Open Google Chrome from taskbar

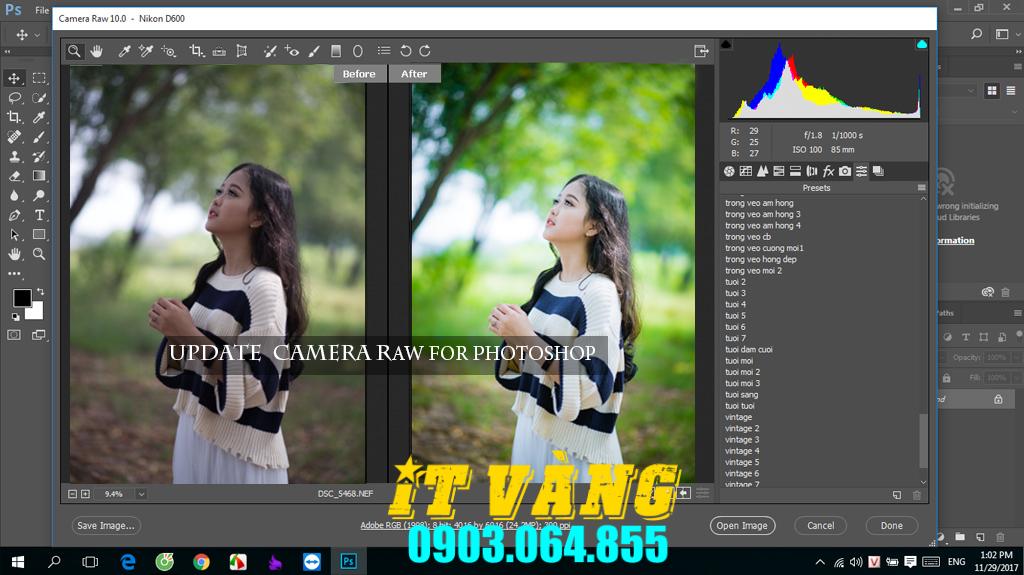coord(201,561)
